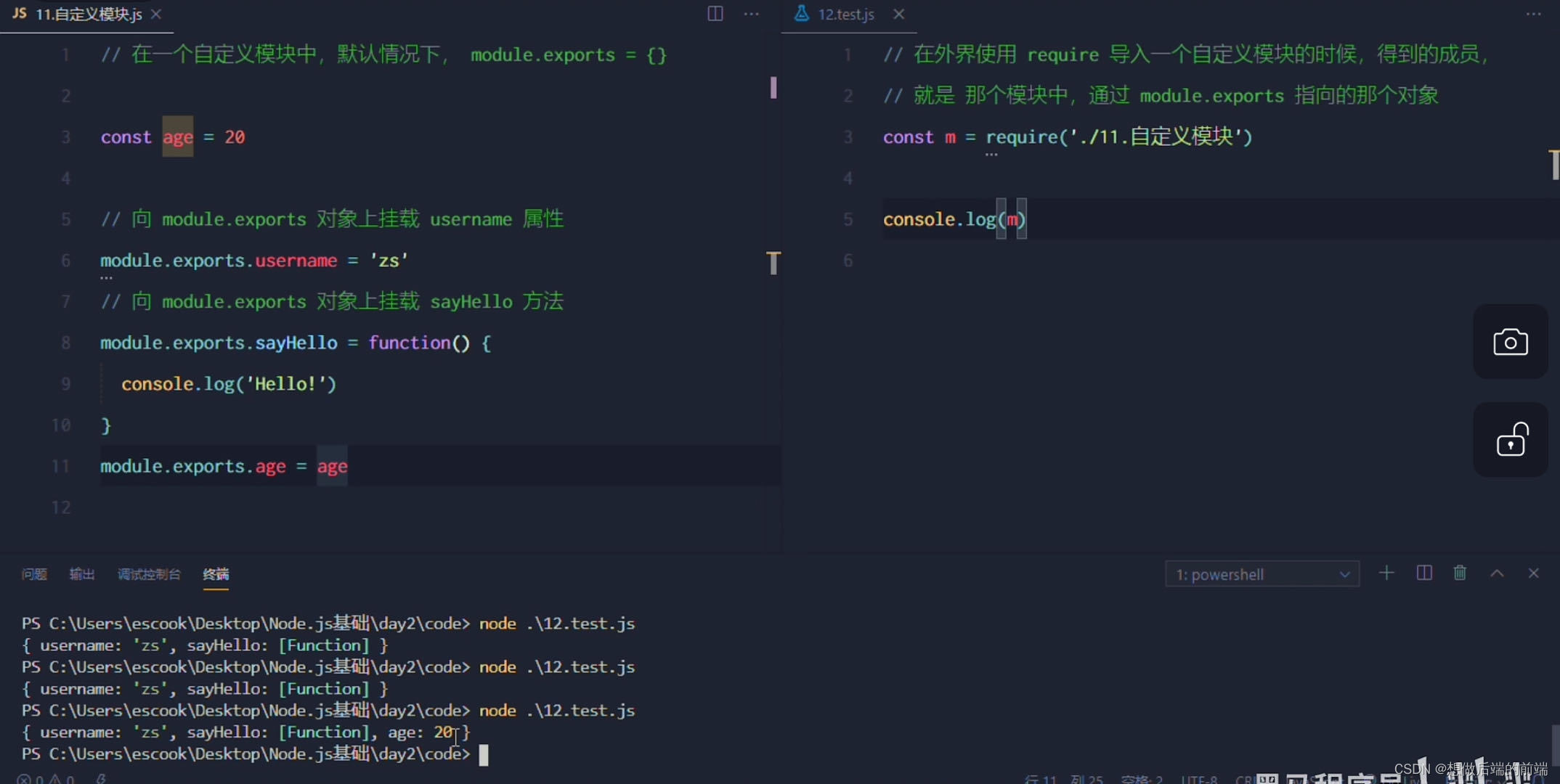Open the powershell terminal selector dropdown
The height and width of the screenshot is (784, 1560).
pyautogui.click(x=1262, y=574)
